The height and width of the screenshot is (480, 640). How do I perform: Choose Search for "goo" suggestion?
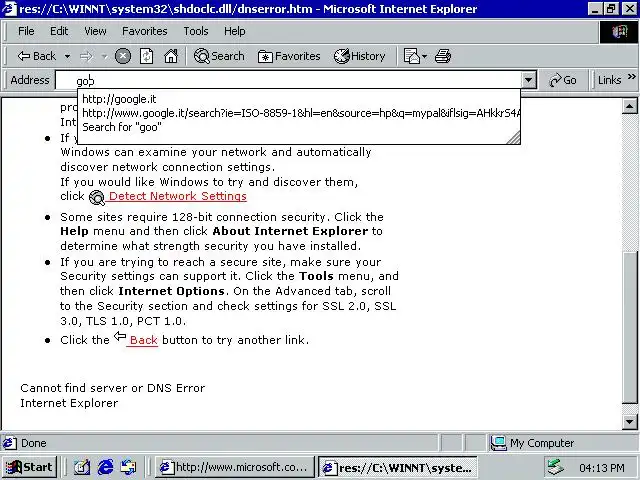click(x=299, y=127)
